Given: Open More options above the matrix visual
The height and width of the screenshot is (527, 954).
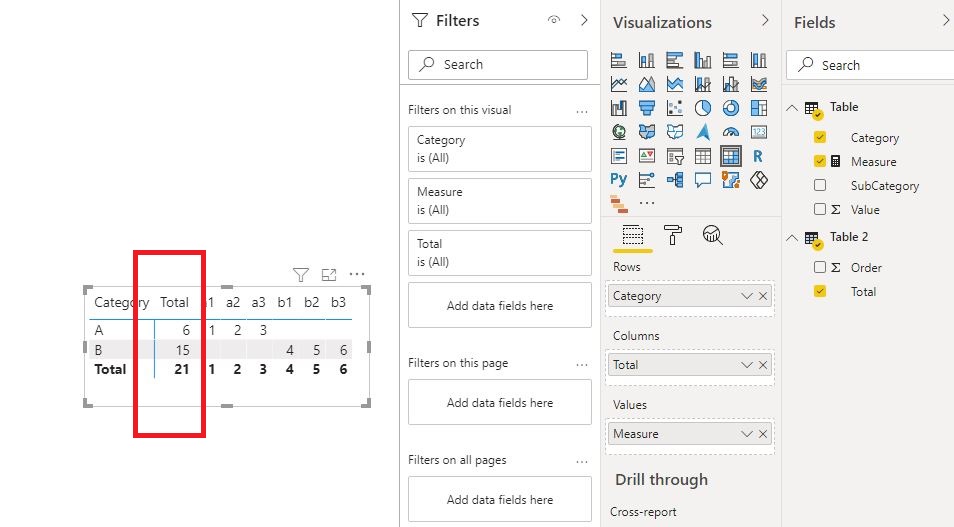Looking at the screenshot, I should [357, 274].
